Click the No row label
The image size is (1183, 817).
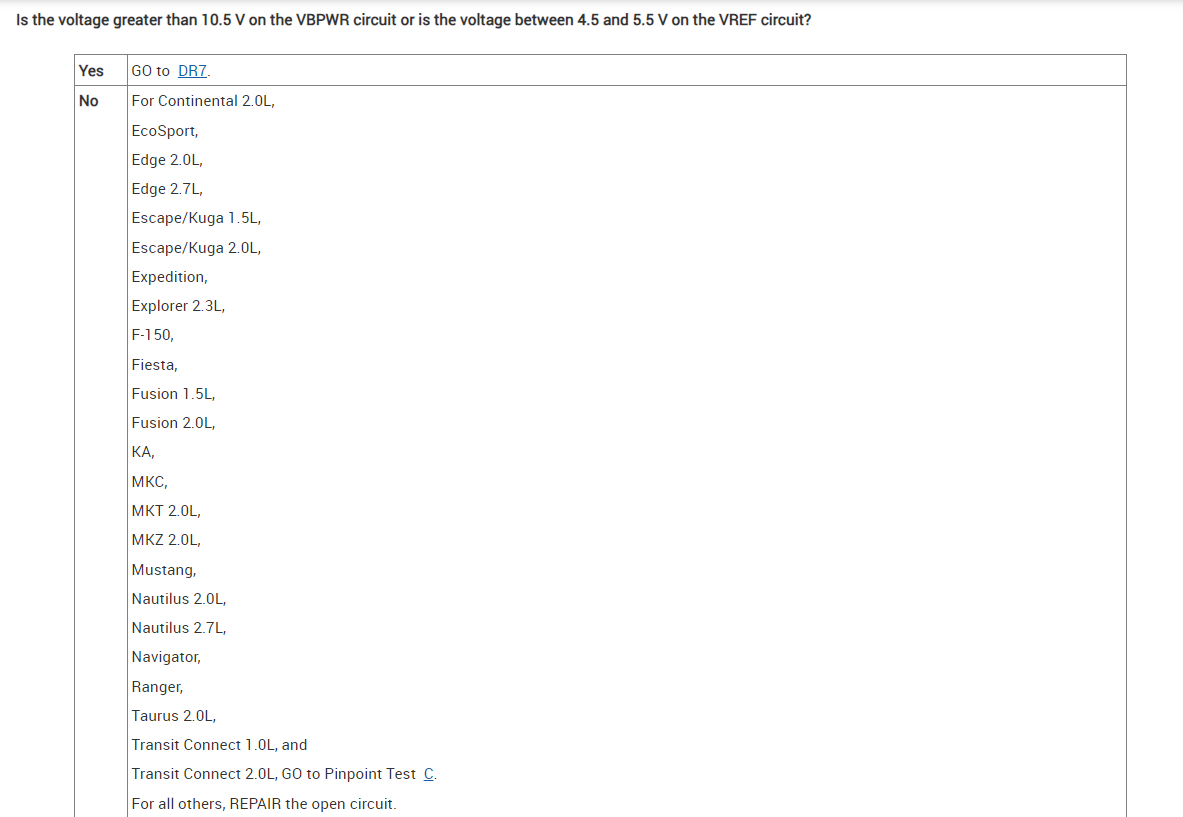[89, 101]
